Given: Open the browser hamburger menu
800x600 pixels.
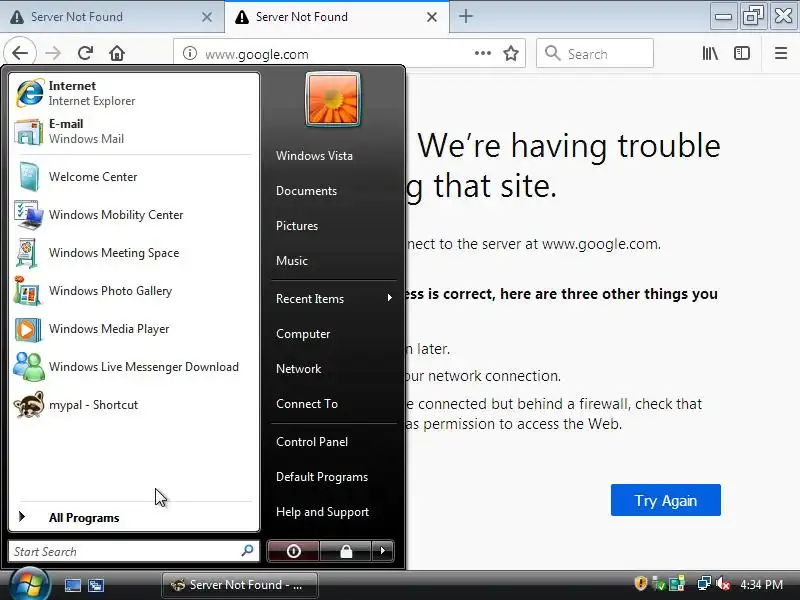Looking at the screenshot, I should pos(781,53).
